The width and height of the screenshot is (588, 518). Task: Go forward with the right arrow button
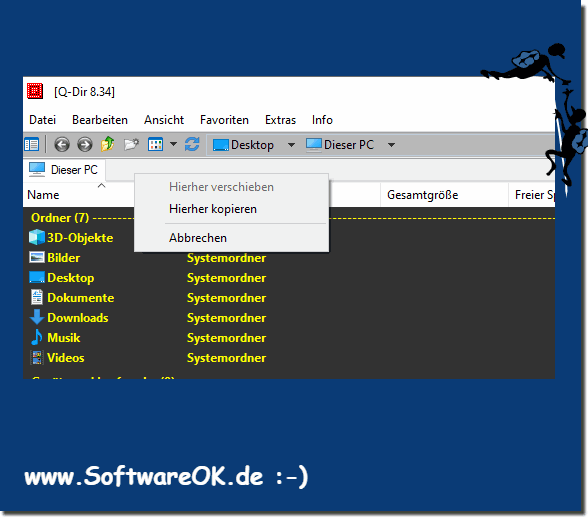pos(85,144)
